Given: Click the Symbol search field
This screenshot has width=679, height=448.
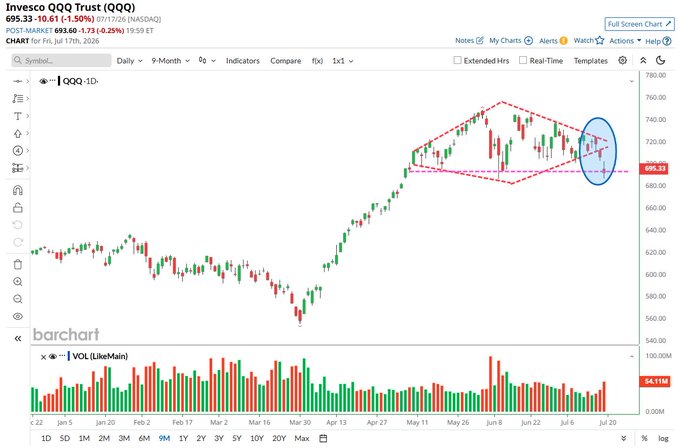Looking at the screenshot, I should point(61,61).
